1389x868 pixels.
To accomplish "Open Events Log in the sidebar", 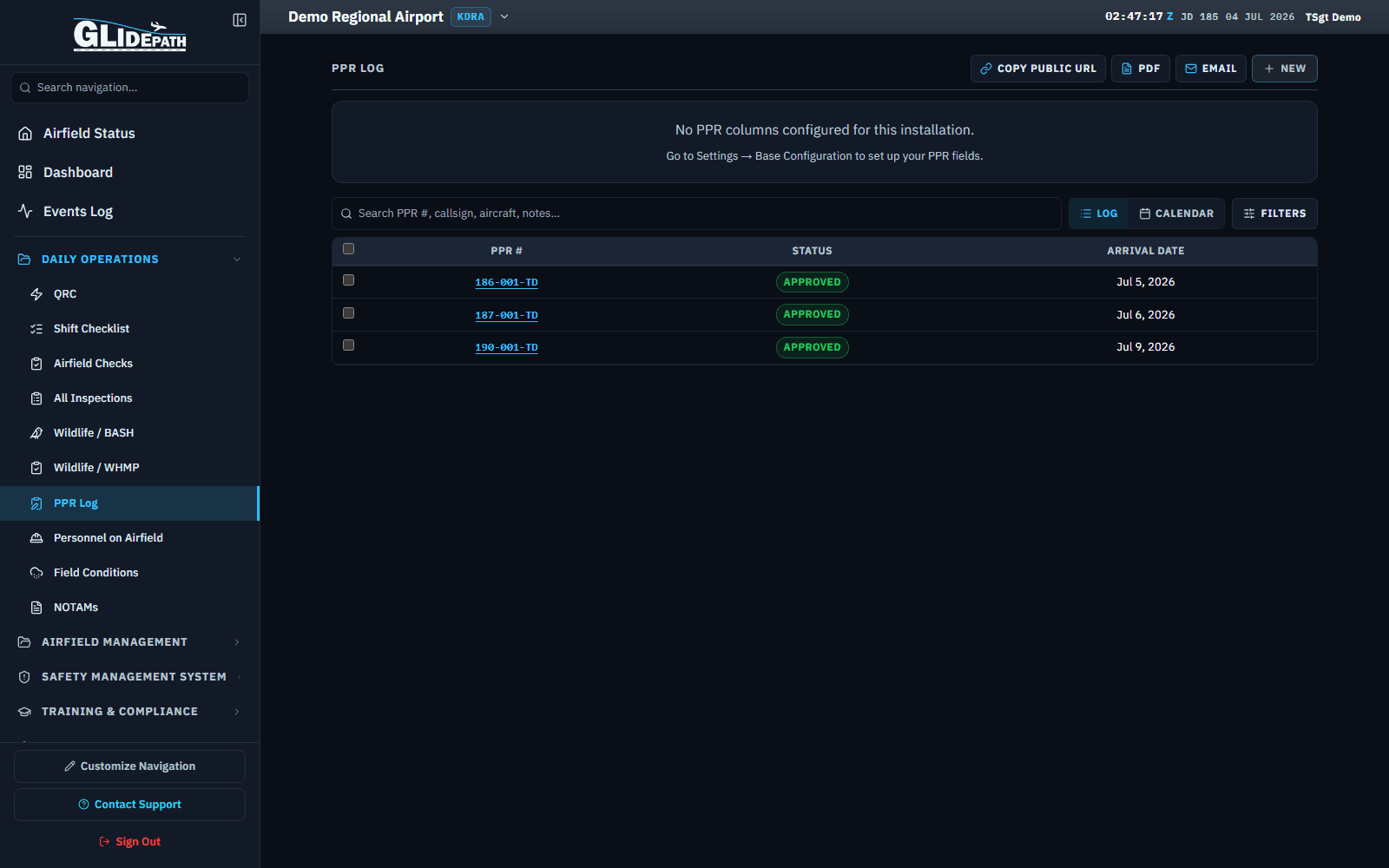I will (129, 212).
